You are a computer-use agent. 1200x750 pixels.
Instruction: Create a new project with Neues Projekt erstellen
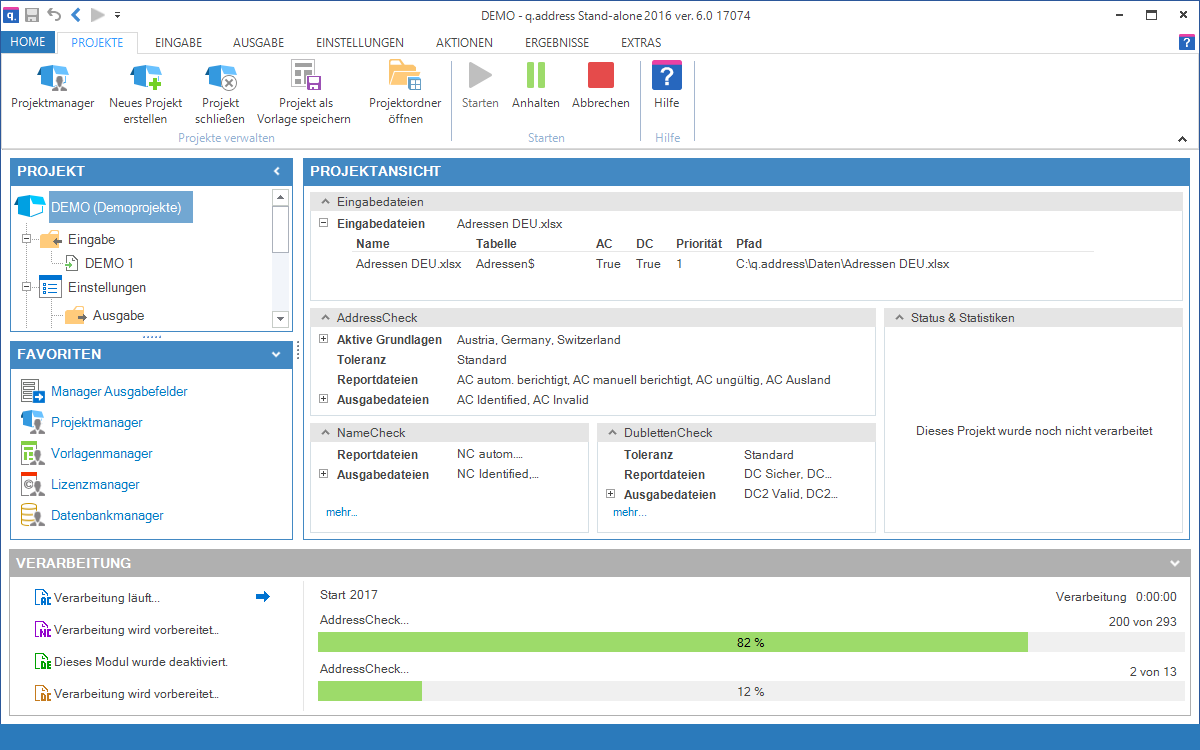[146, 94]
